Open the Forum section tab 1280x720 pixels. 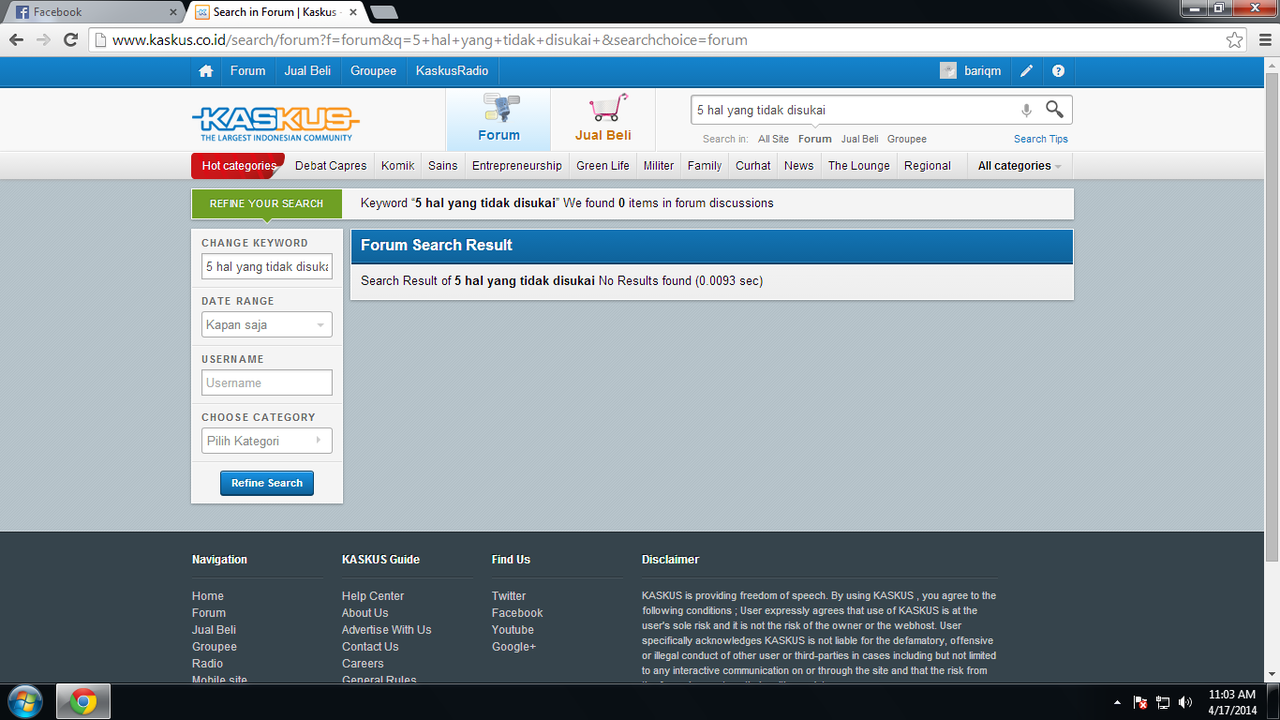coord(498,119)
